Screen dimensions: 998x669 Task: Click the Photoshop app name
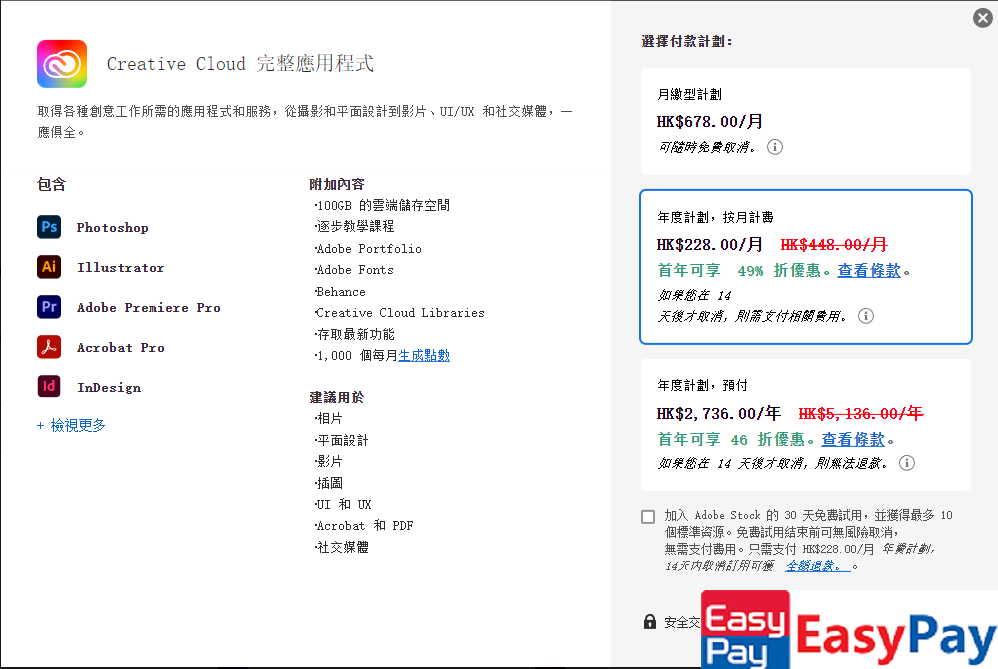pos(113,227)
